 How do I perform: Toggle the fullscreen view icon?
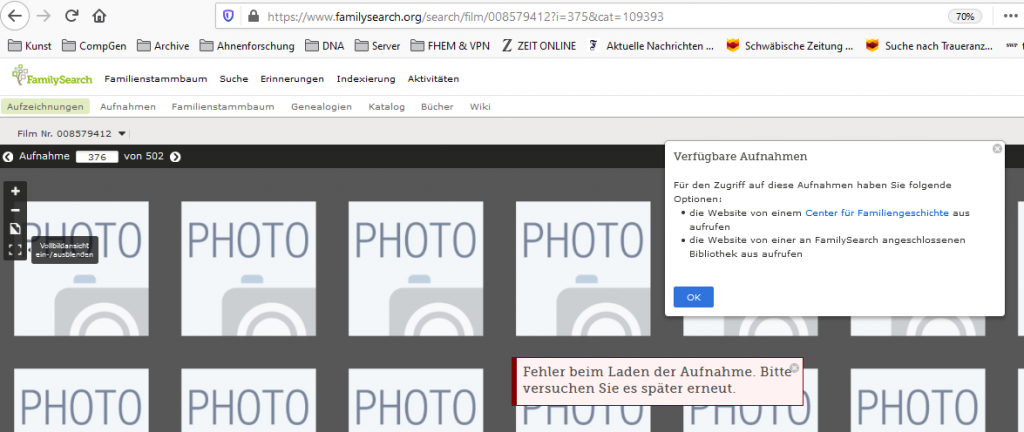[x=16, y=249]
